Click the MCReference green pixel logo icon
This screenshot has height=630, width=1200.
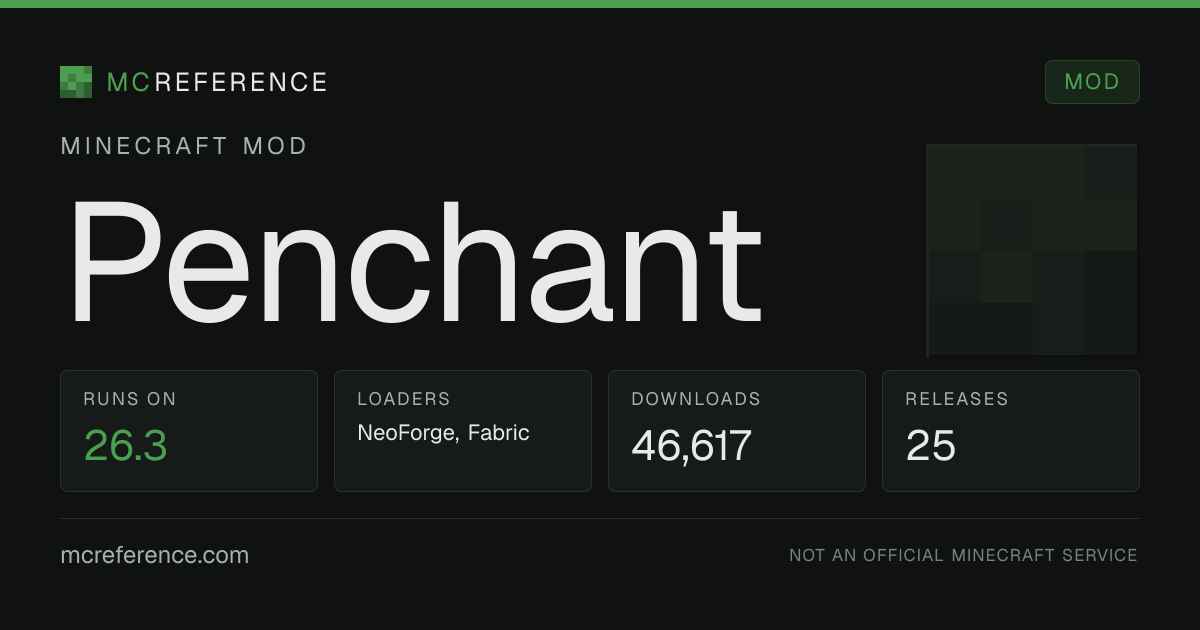pyautogui.click(x=76, y=82)
